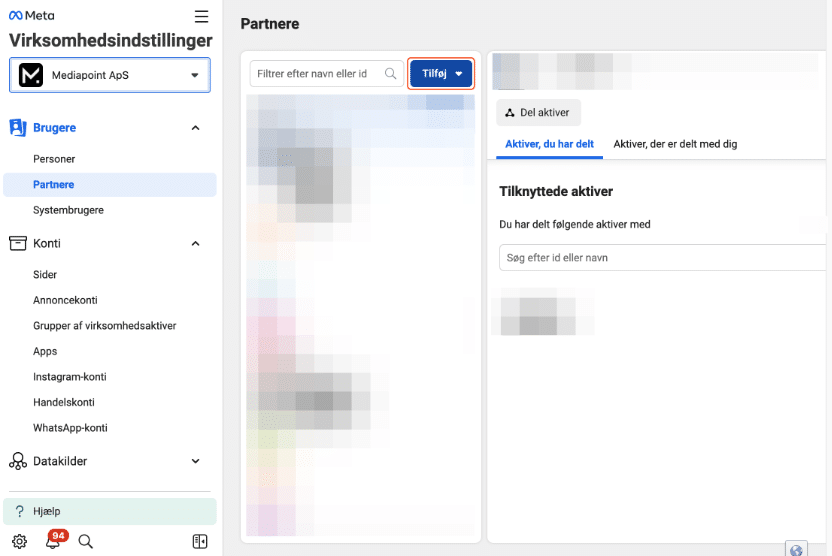Select Partnere in the sidebar
832x556 pixels.
coord(110,185)
